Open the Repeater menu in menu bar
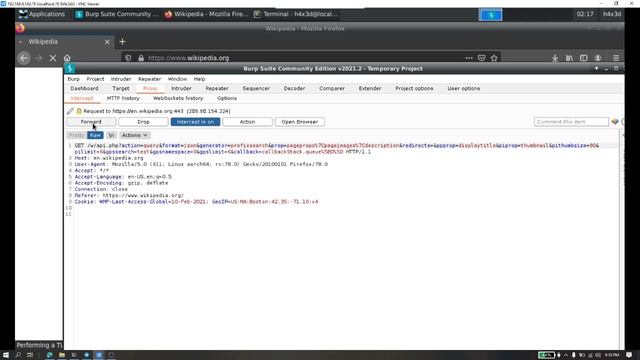 [149, 79]
